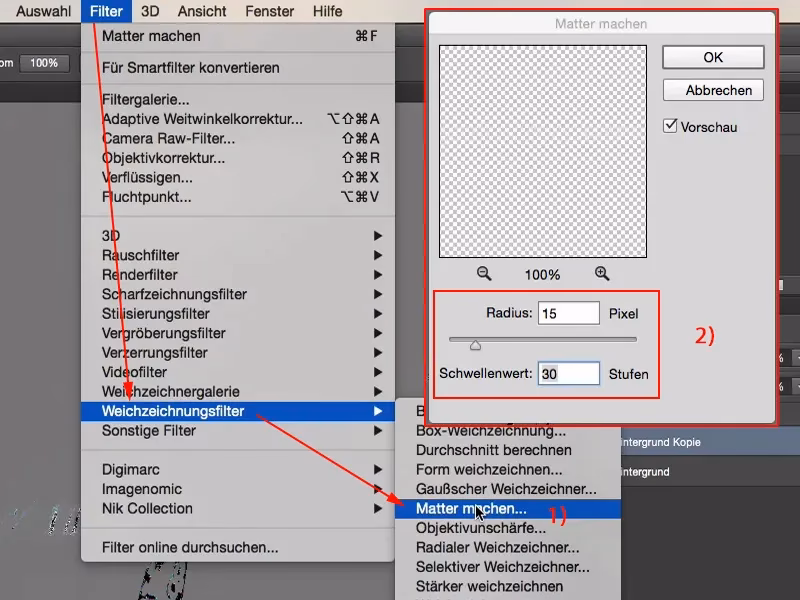Image resolution: width=800 pixels, height=600 pixels.
Task: Open the Fenster menu in the menu bar
Action: click(x=272, y=12)
